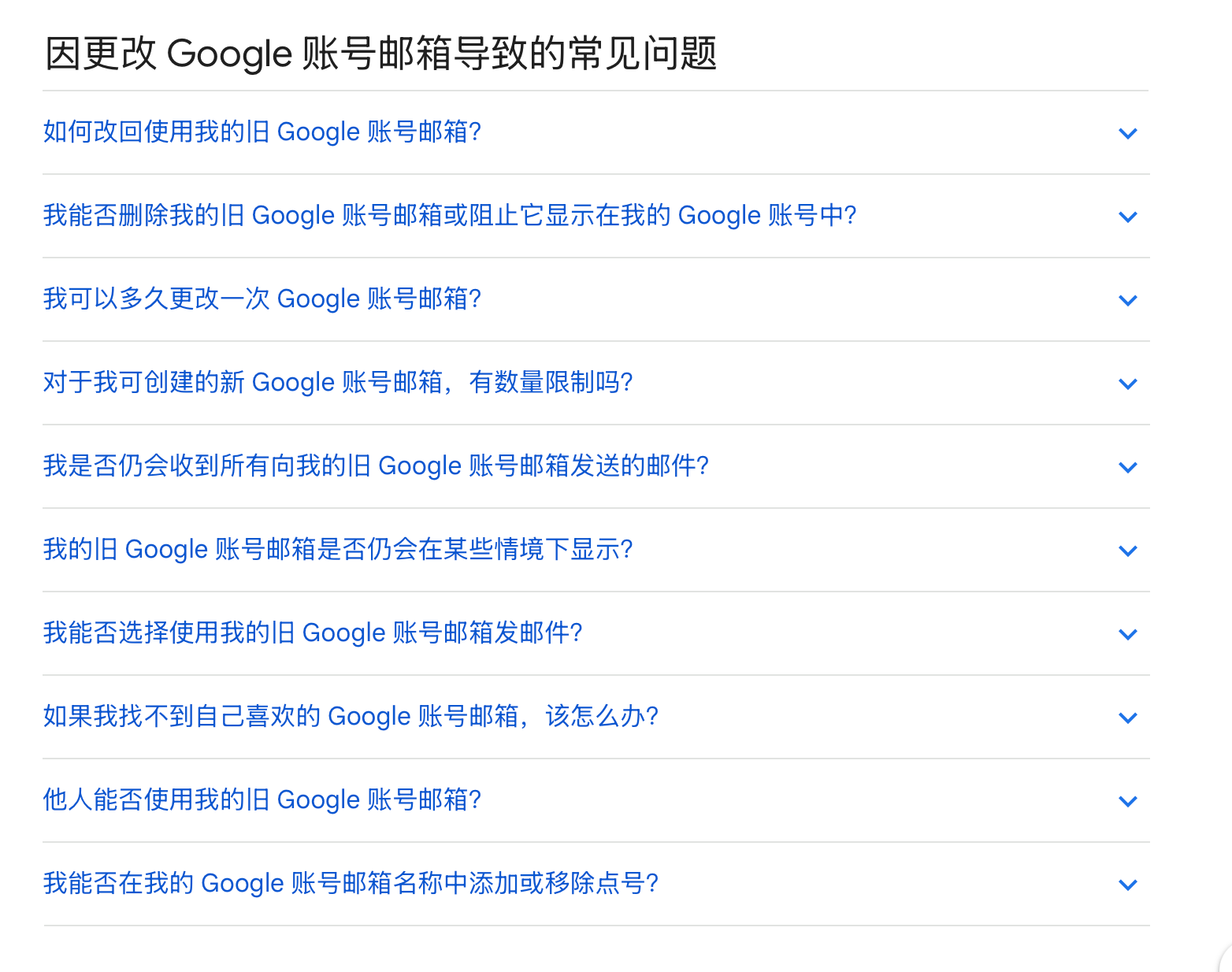Viewport: 1232px width, 972px height.
Task: Click chevron for 有数量限制吗 question
Action: pos(1127,384)
